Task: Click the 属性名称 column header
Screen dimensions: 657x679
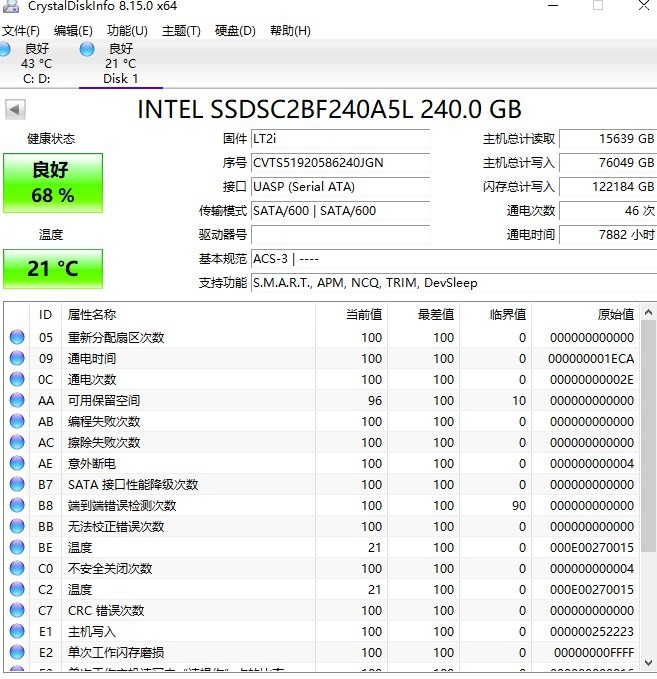Action: [188, 315]
